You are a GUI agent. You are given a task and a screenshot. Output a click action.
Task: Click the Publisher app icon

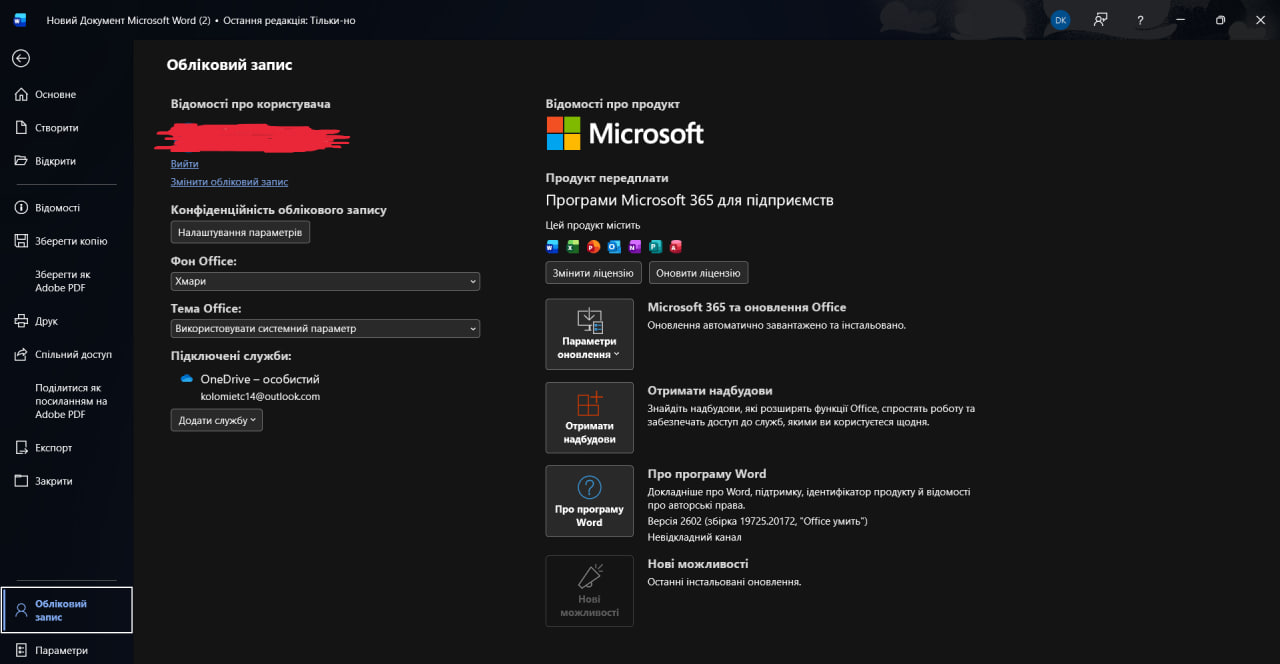pyautogui.click(x=655, y=246)
